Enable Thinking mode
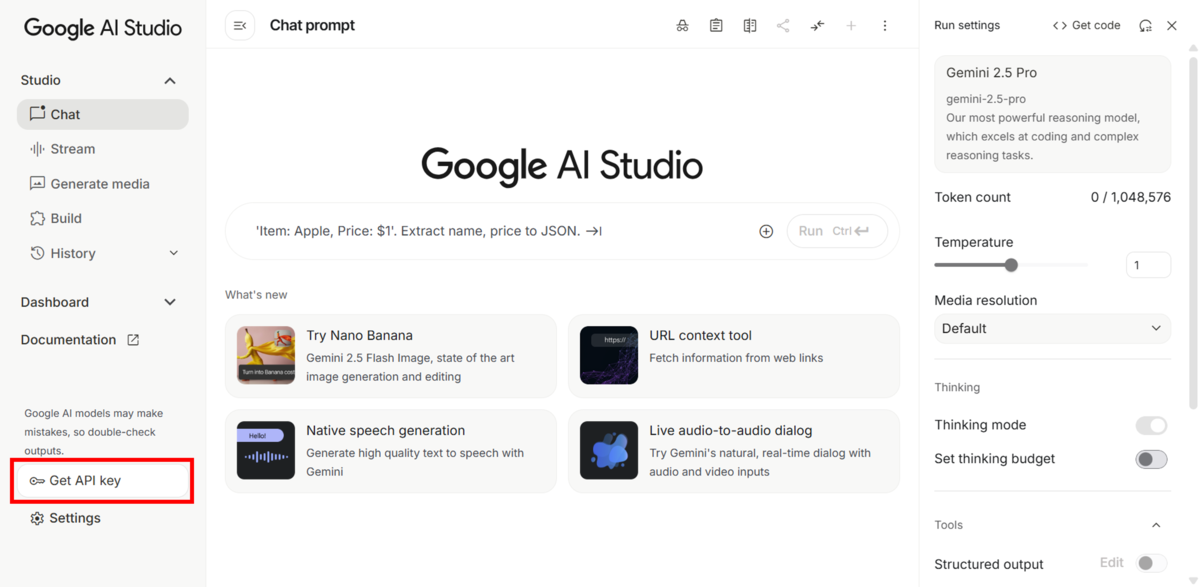Viewport: 1200px width, 587px height. coord(1151,425)
